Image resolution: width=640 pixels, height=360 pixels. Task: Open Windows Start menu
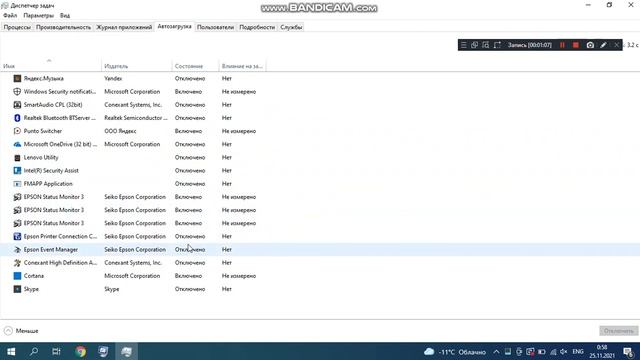pyautogui.click(x=11, y=351)
